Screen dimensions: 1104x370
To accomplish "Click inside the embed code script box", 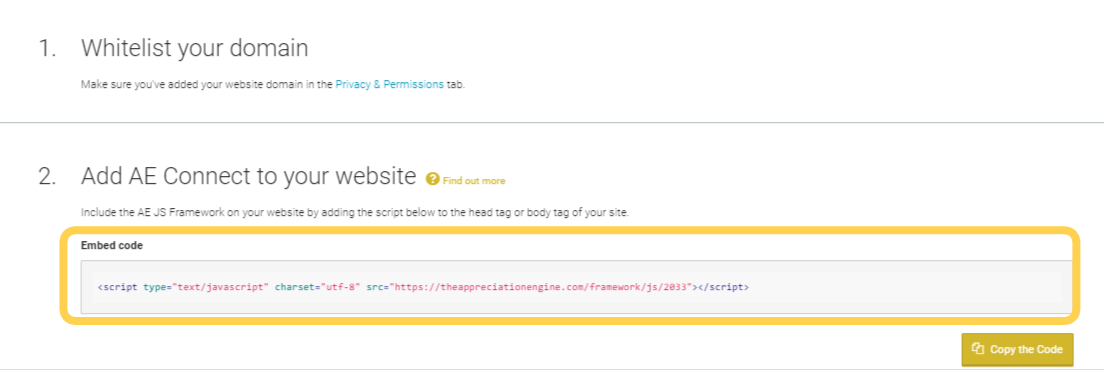I will coord(576,287).
